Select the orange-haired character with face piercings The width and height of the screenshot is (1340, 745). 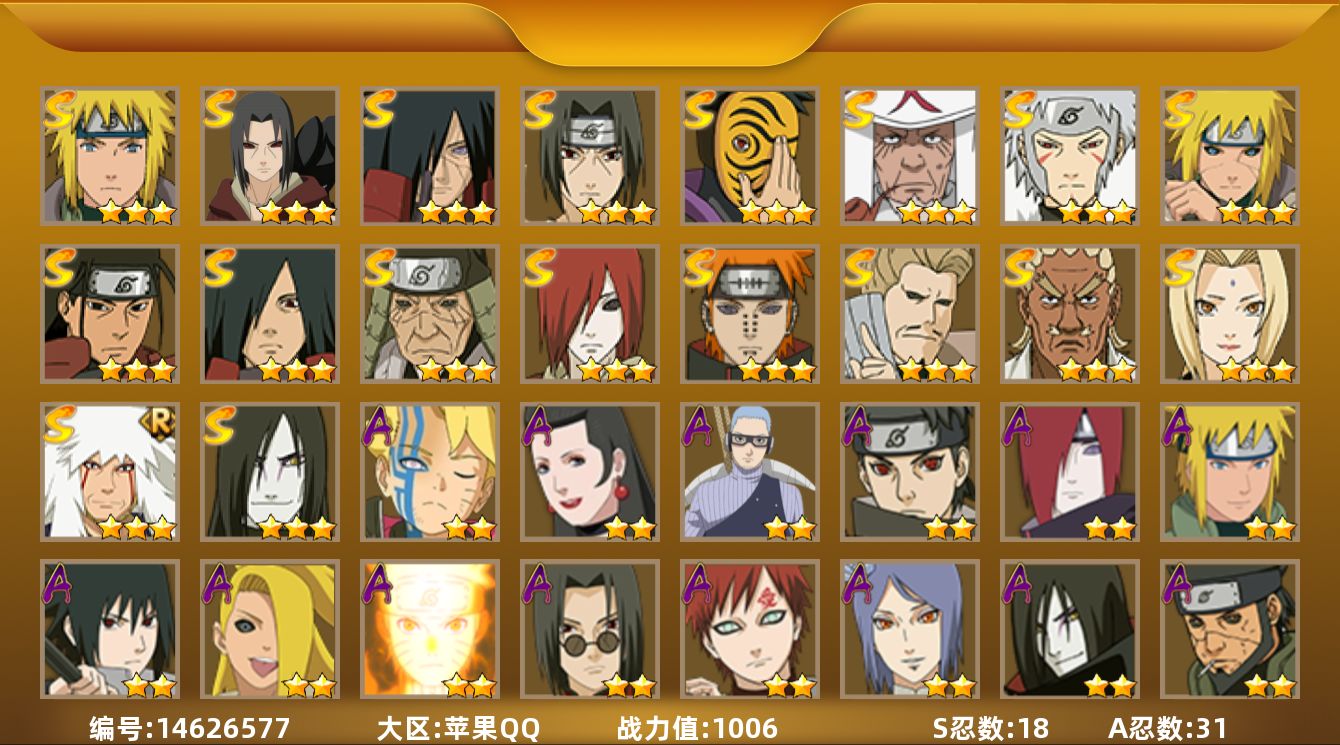click(x=750, y=314)
